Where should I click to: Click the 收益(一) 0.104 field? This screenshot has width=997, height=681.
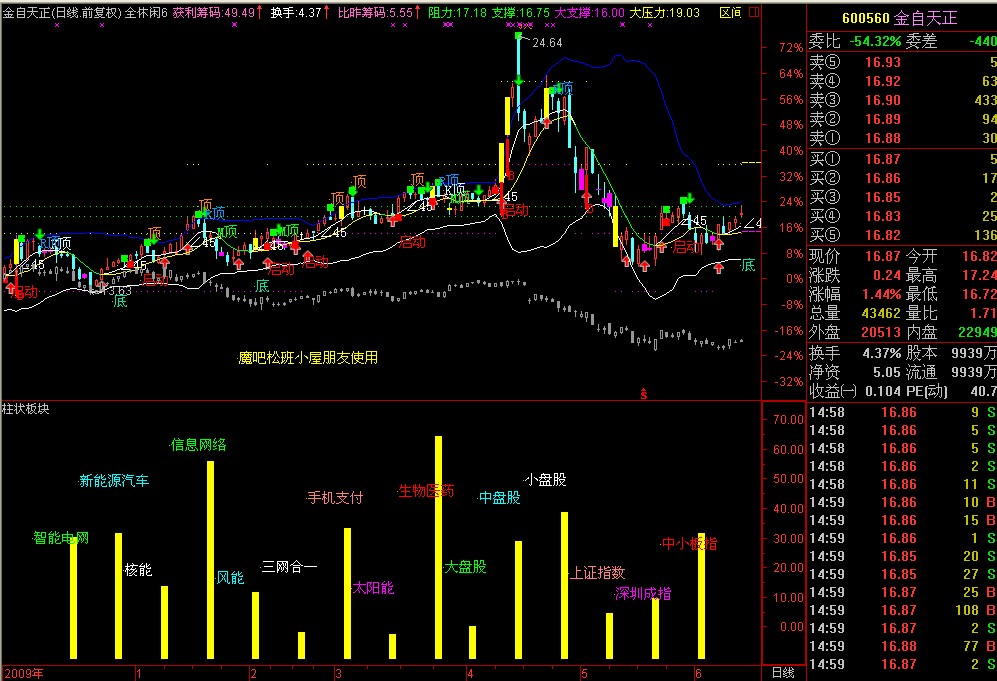coord(855,391)
